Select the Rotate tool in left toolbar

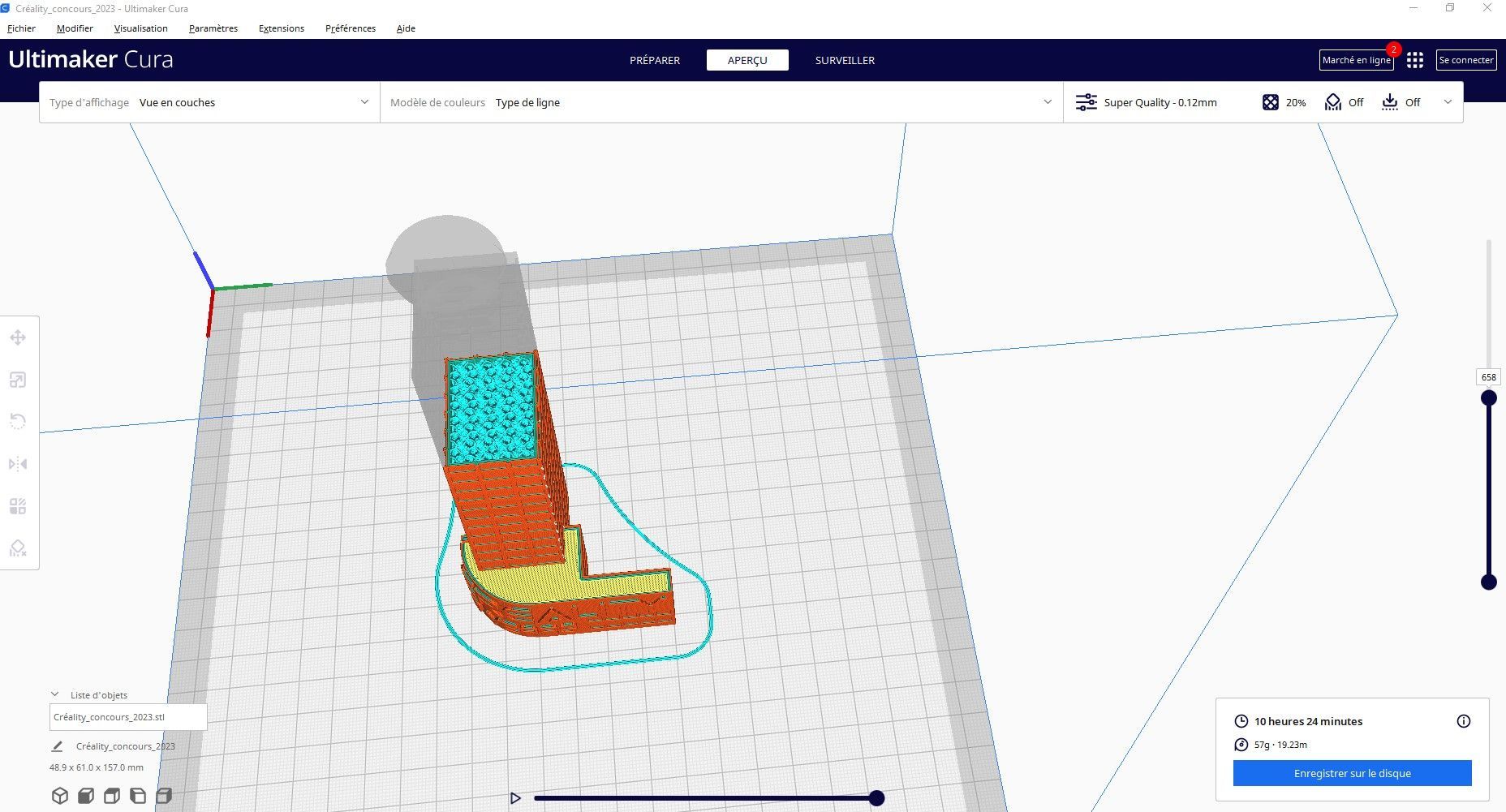point(18,422)
